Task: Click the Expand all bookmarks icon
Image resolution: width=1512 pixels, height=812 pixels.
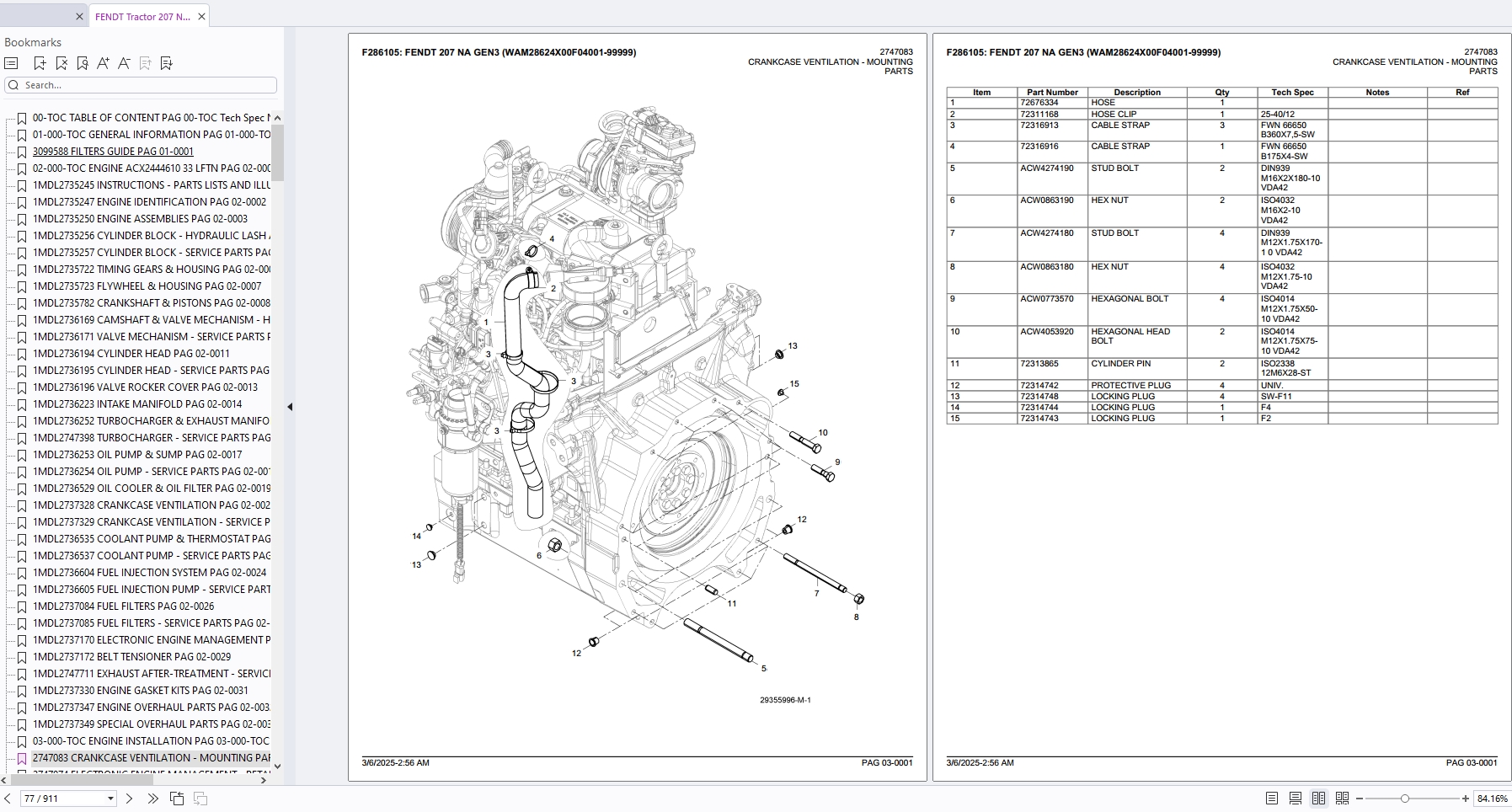Action: [166, 63]
